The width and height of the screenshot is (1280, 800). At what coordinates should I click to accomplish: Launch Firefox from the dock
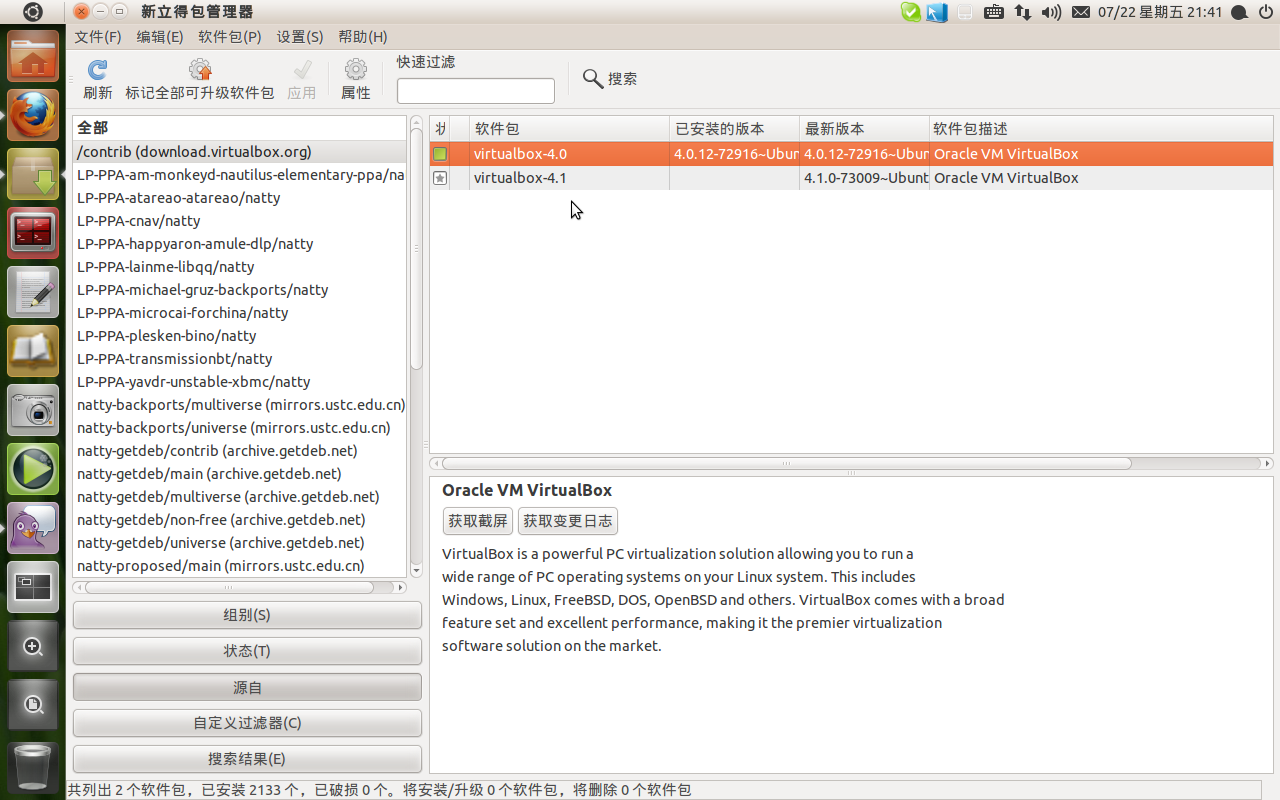(x=33, y=115)
